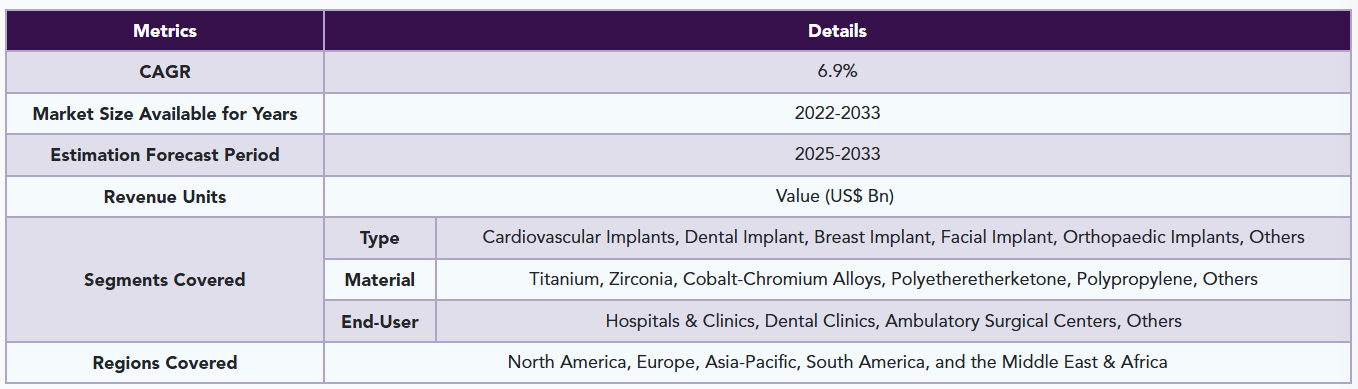Select the Regions Covered label
The image size is (1358, 389).
(165, 363)
